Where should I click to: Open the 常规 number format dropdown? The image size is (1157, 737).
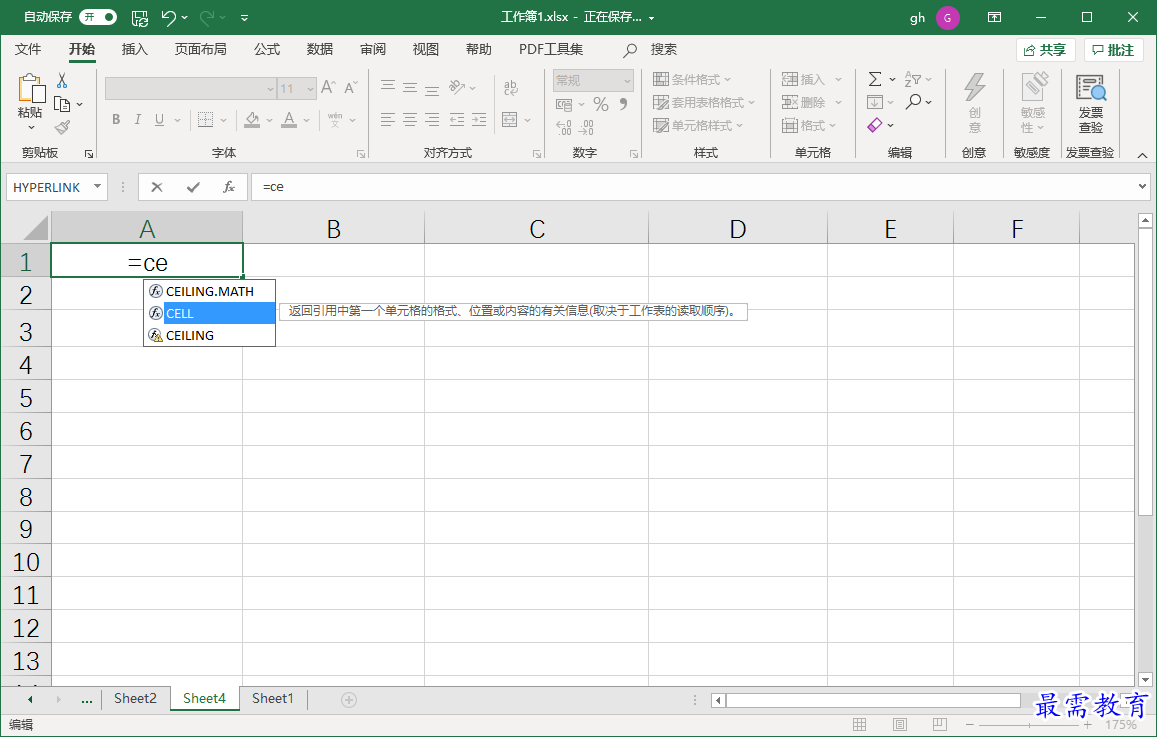[x=627, y=80]
